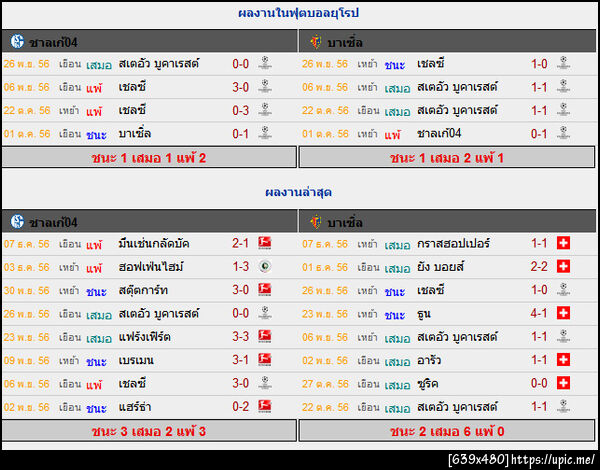Viewport: 600px width, 470px height.
Task: Click the team name สตุ๊ตการ์ท
Action: pyautogui.click(x=143, y=290)
